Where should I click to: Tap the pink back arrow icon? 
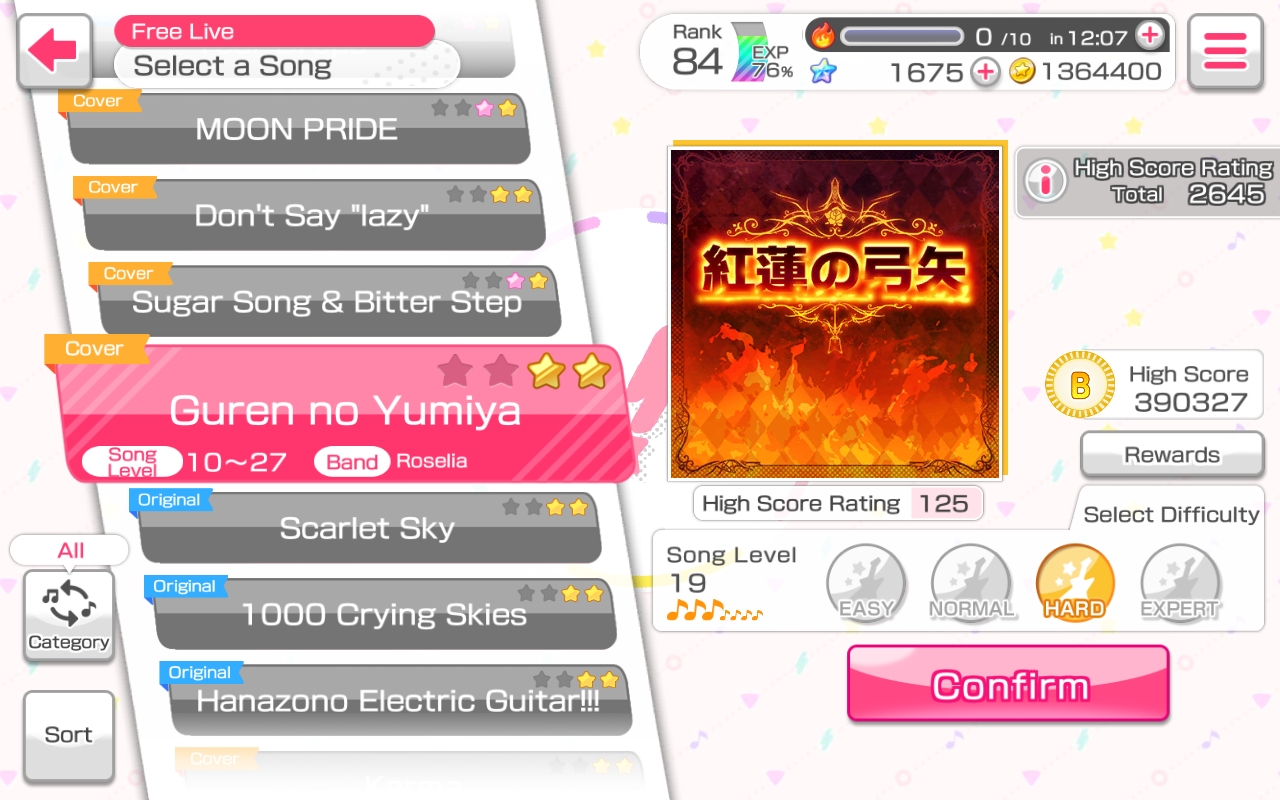click(54, 51)
